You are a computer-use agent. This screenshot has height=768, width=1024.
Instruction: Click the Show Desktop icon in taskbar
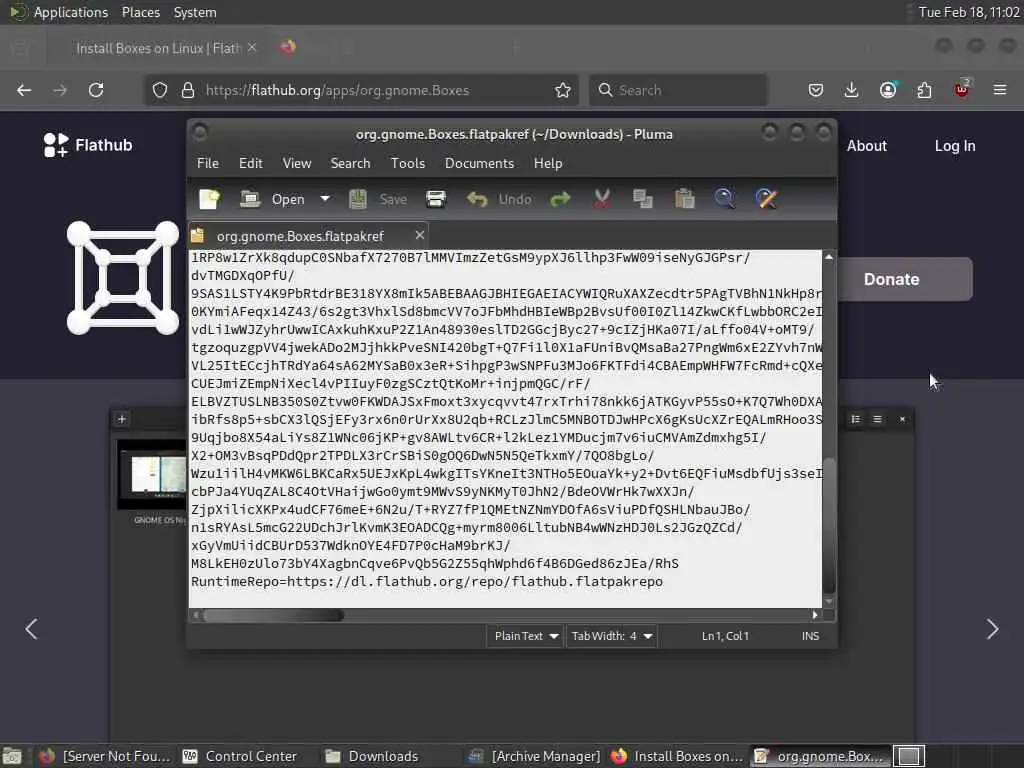(12, 756)
